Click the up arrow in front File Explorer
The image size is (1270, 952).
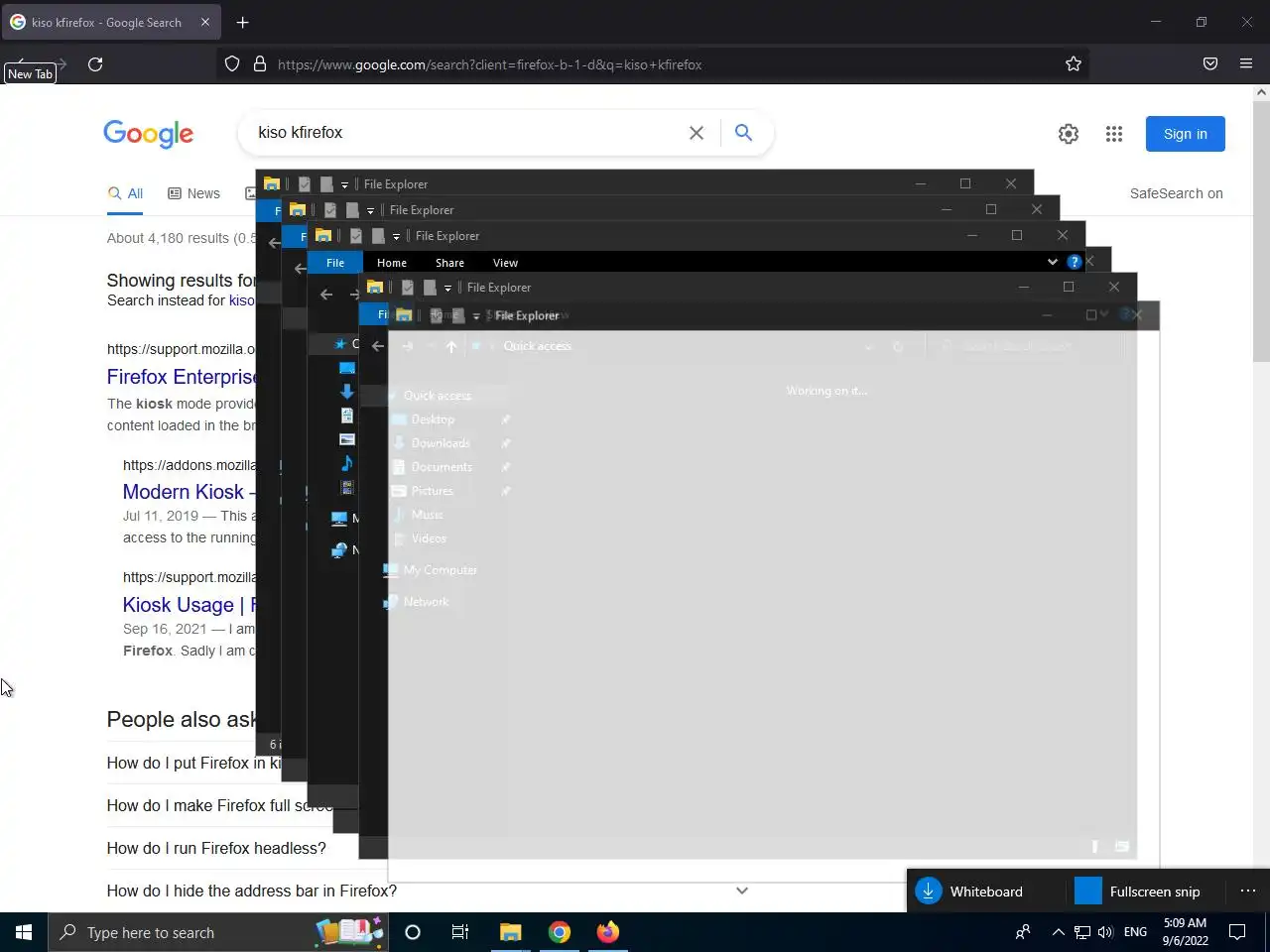[x=451, y=346]
